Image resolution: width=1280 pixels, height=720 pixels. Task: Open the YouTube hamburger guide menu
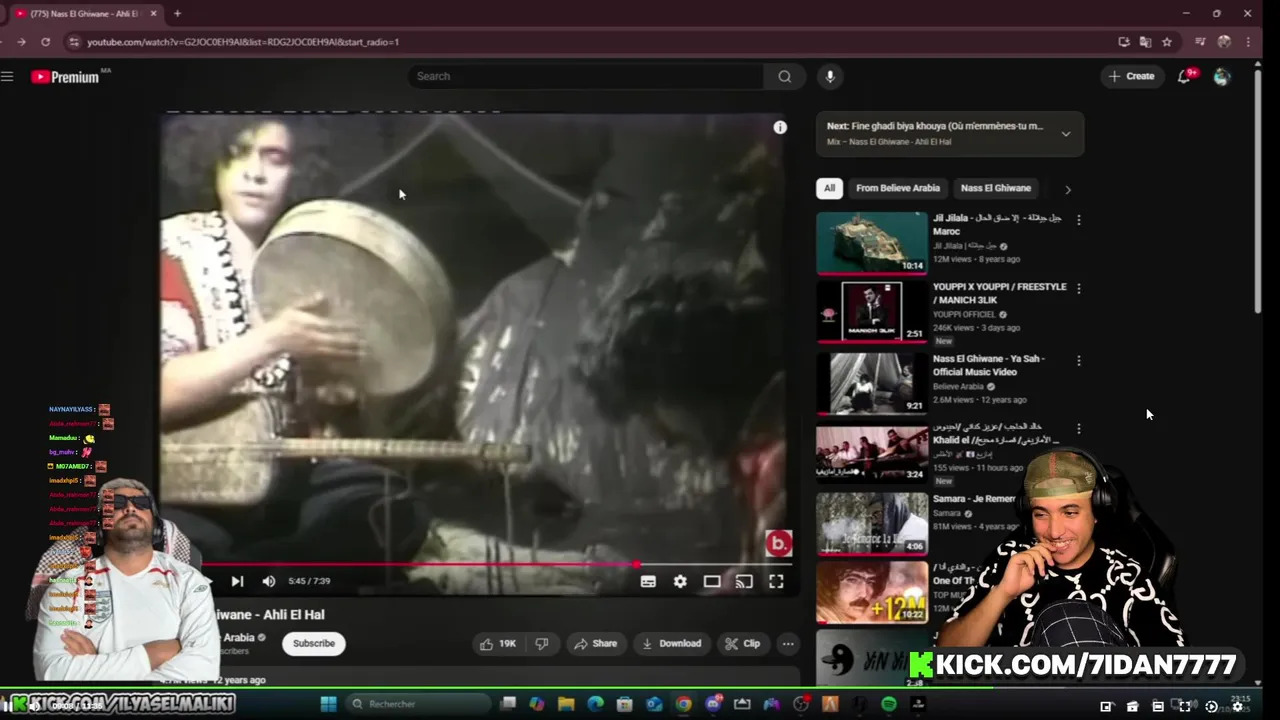coord(7,76)
